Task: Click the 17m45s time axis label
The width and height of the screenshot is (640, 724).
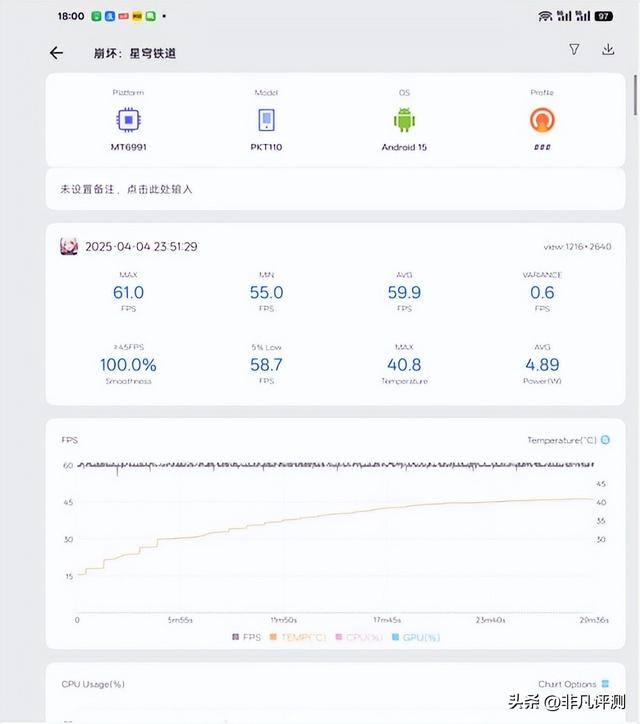Action: (387, 620)
